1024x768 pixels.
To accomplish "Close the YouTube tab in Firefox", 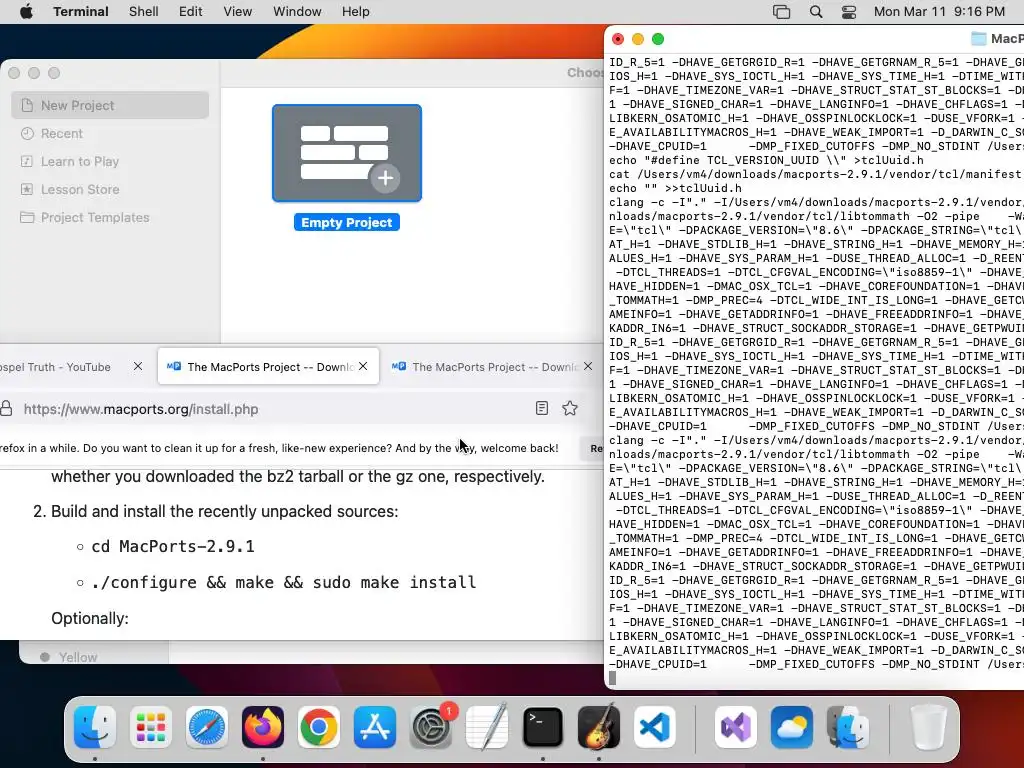I will (x=138, y=366).
